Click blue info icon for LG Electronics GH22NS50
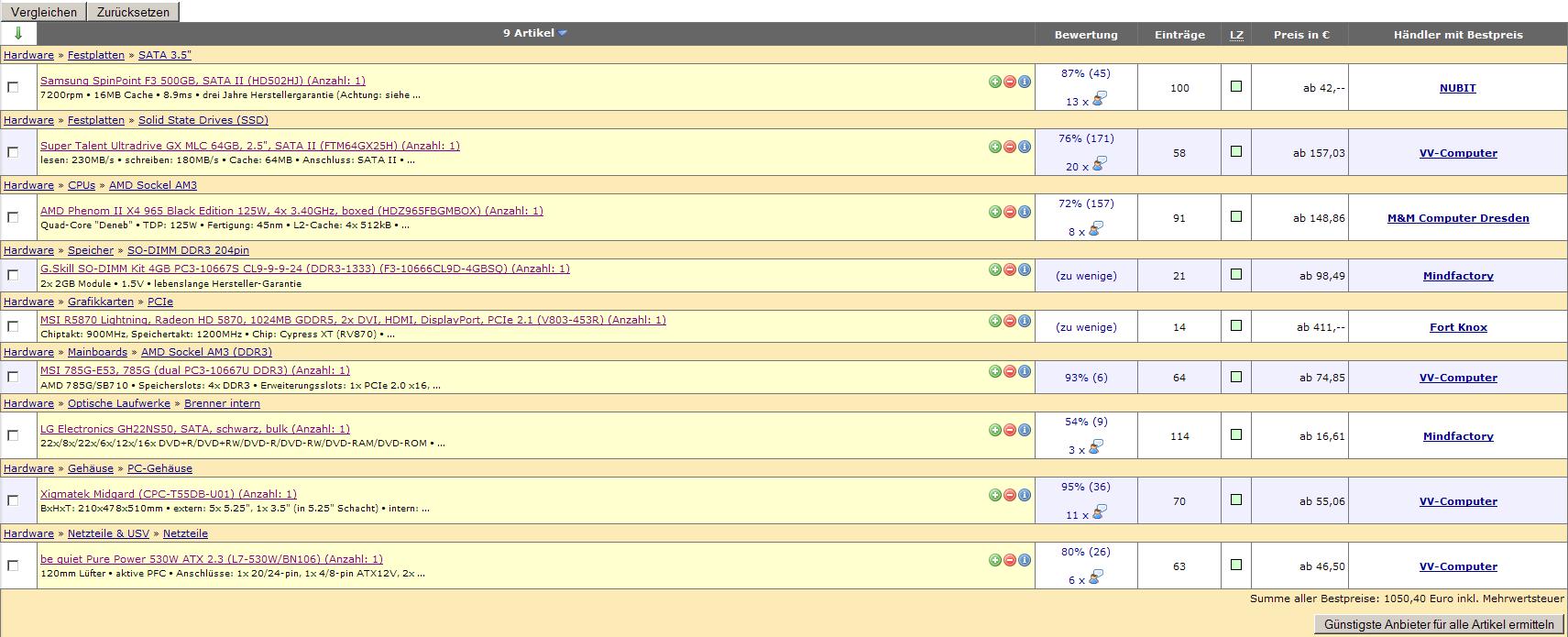Screen dimensions: 1568x637 [1025, 430]
